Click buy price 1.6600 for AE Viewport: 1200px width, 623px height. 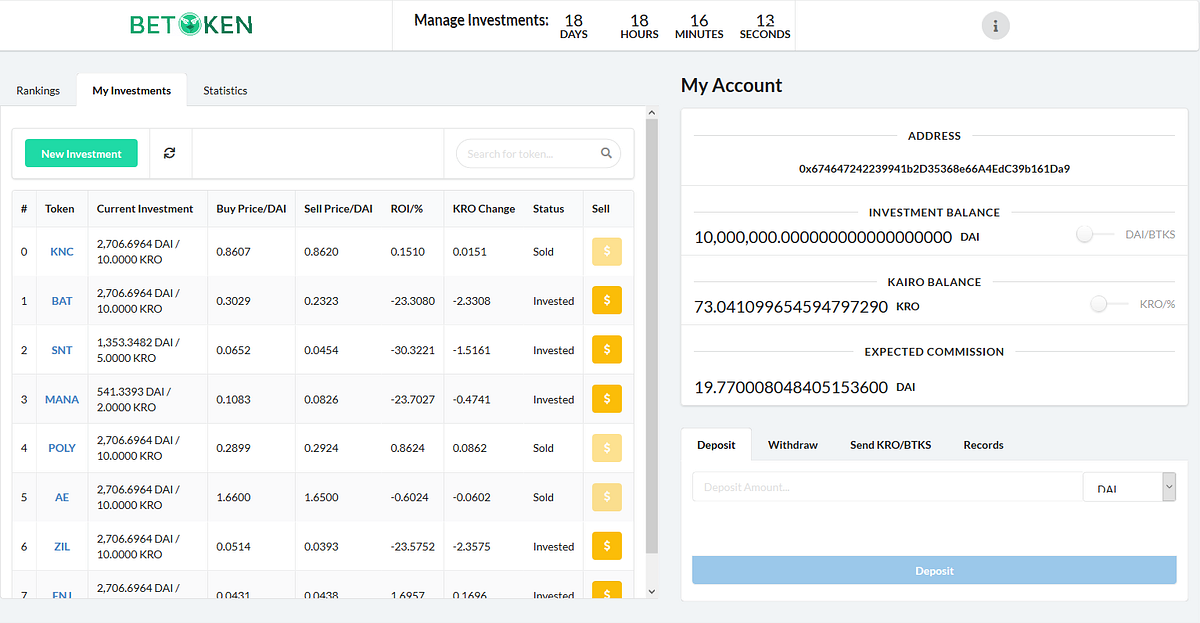(233, 497)
